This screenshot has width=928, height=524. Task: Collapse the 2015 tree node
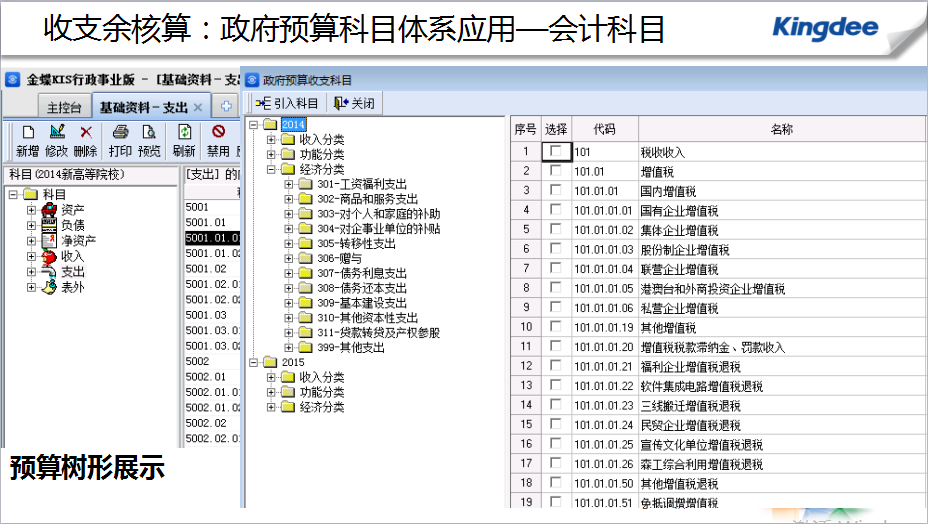pyautogui.click(x=253, y=362)
